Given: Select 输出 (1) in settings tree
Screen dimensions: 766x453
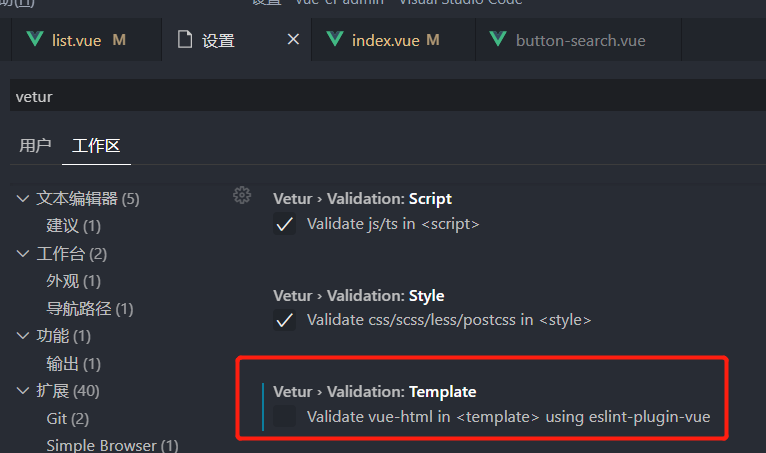Looking at the screenshot, I should (73, 364).
